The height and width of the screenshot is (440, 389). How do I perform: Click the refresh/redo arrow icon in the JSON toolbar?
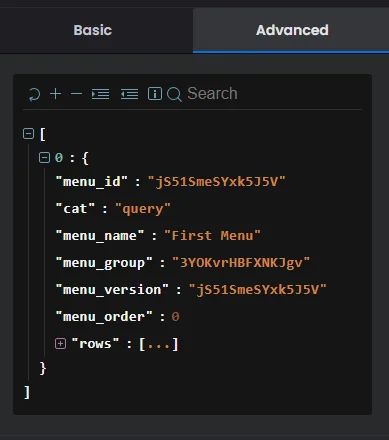34,94
